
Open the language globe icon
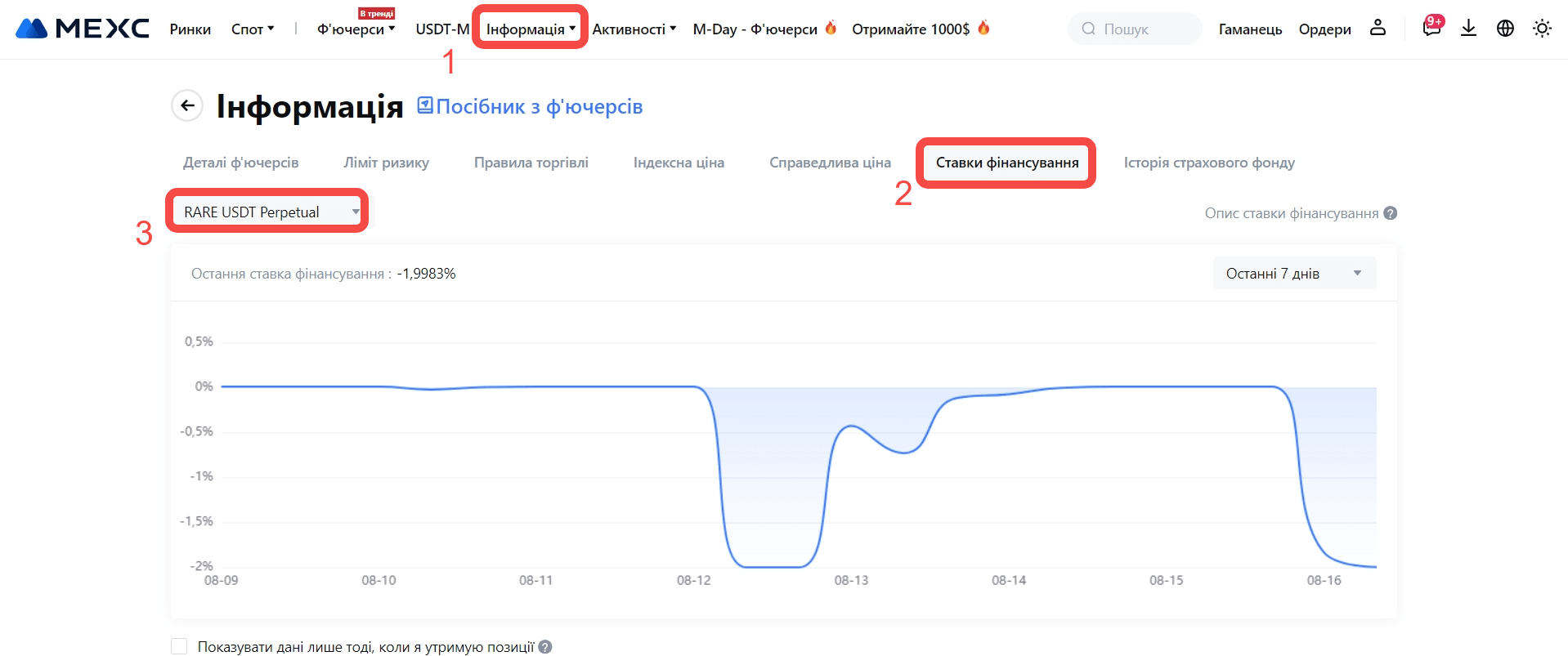[x=1505, y=29]
